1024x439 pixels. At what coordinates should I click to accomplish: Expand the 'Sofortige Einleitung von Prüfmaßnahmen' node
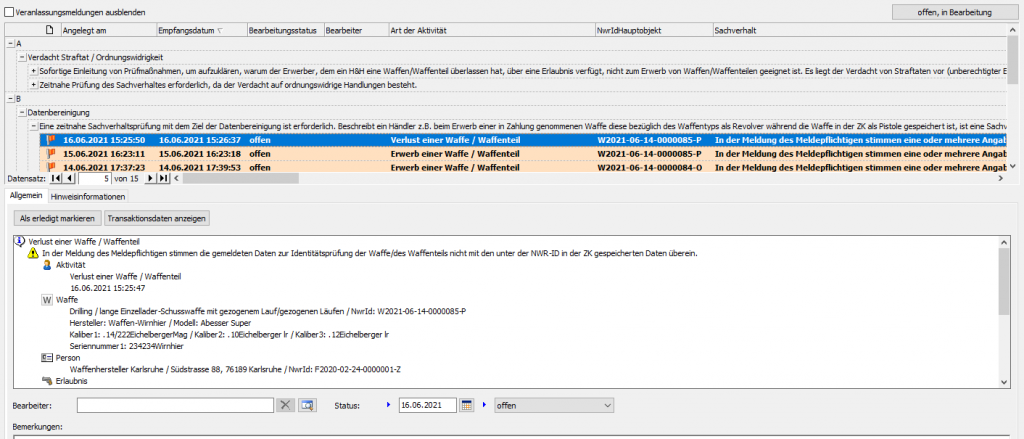[34, 71]
